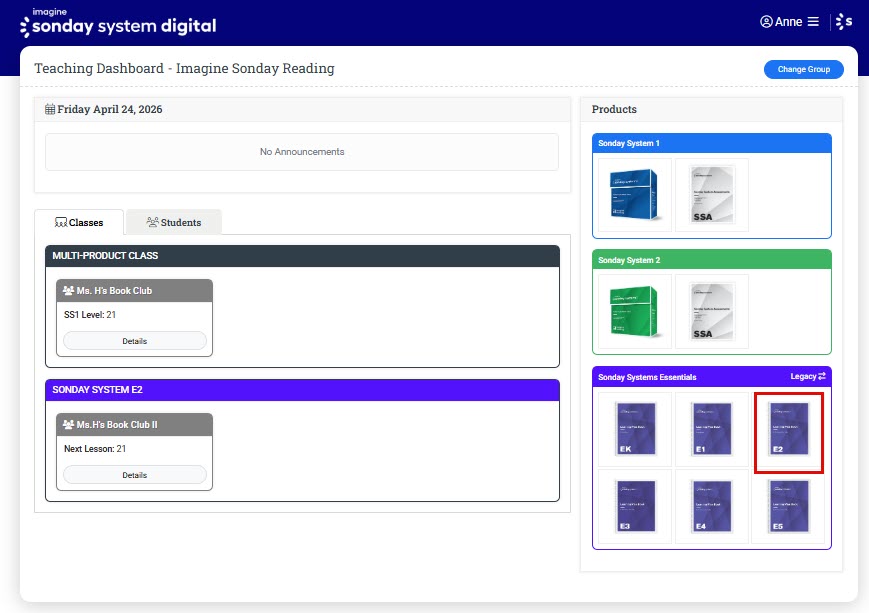Open the E3 Essentials book

pyautogui.click(x=635, y=506)
